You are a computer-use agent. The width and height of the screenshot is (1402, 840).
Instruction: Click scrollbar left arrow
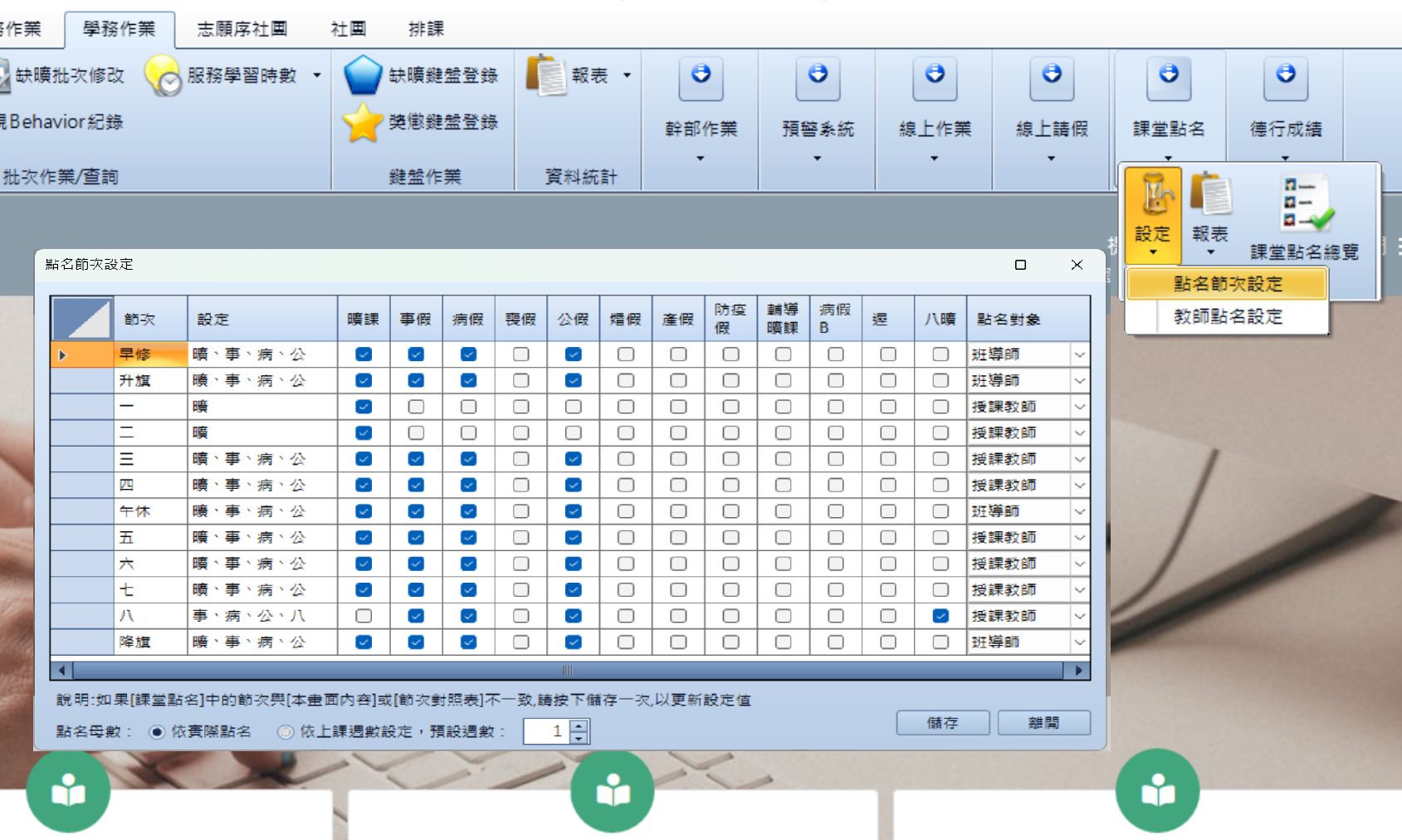pos(61,670)
